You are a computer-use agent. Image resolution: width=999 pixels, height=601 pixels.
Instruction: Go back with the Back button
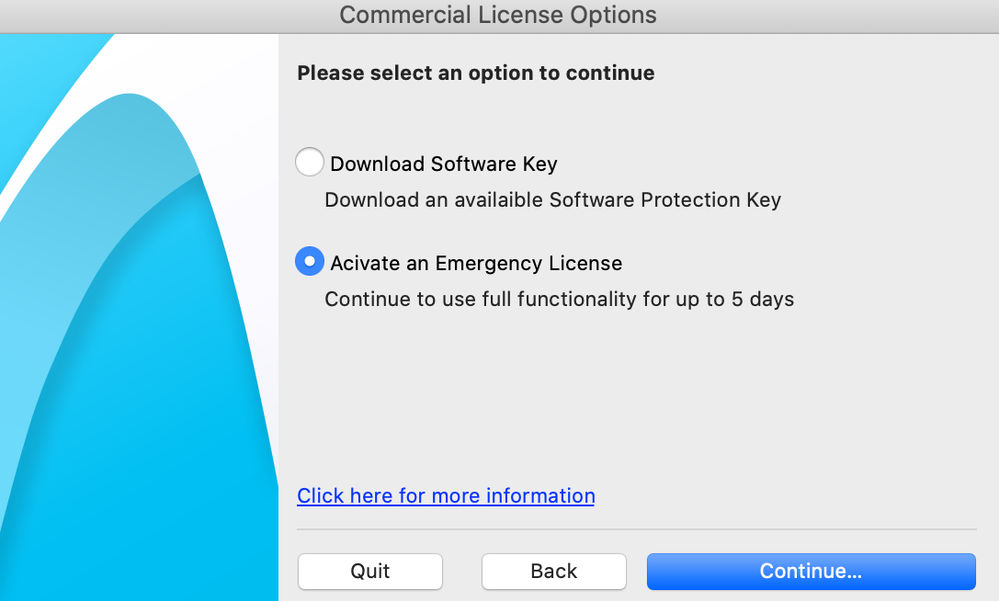click(x=554, y=571)
